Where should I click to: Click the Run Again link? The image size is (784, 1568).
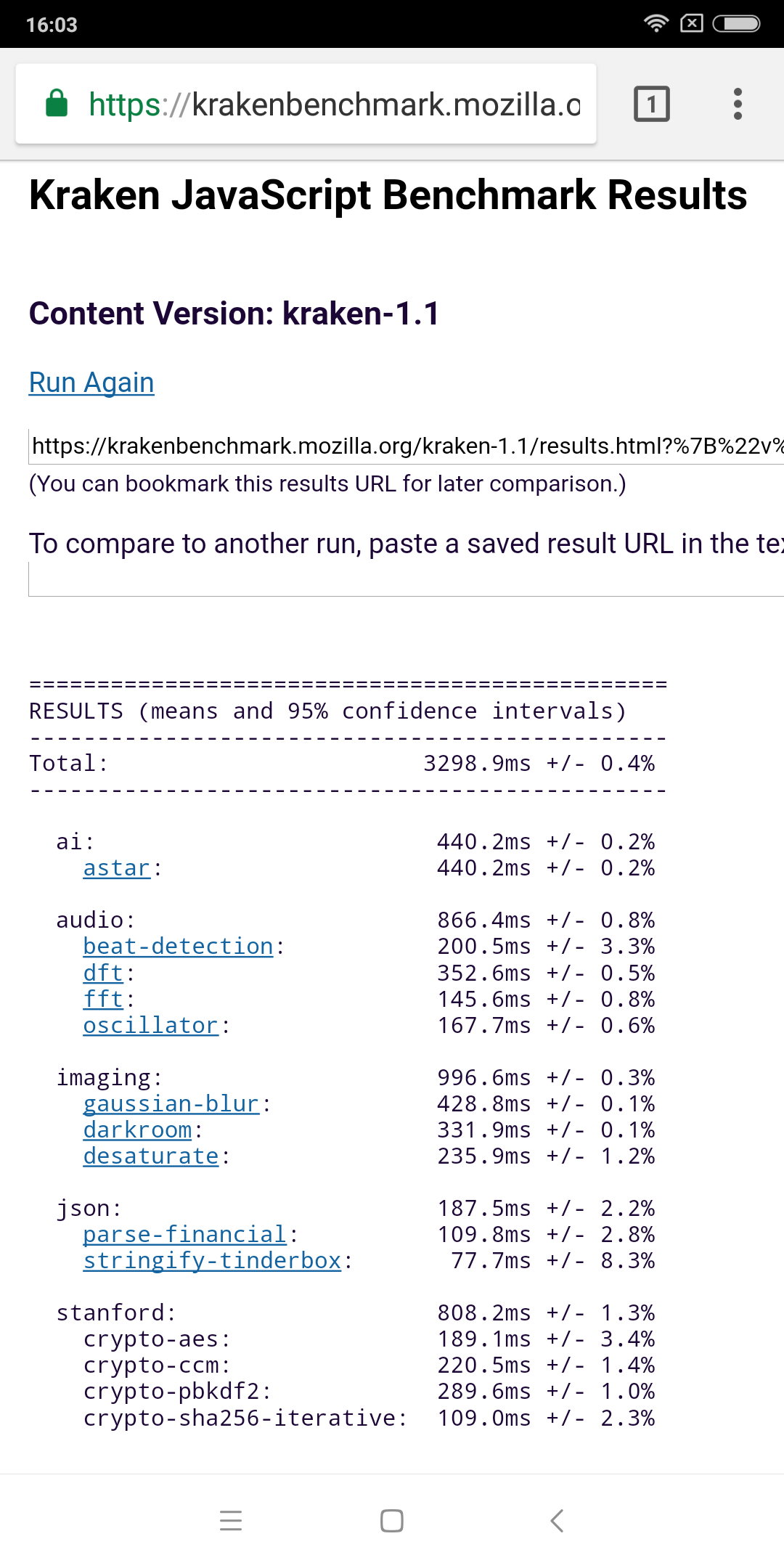click(91, 383)
